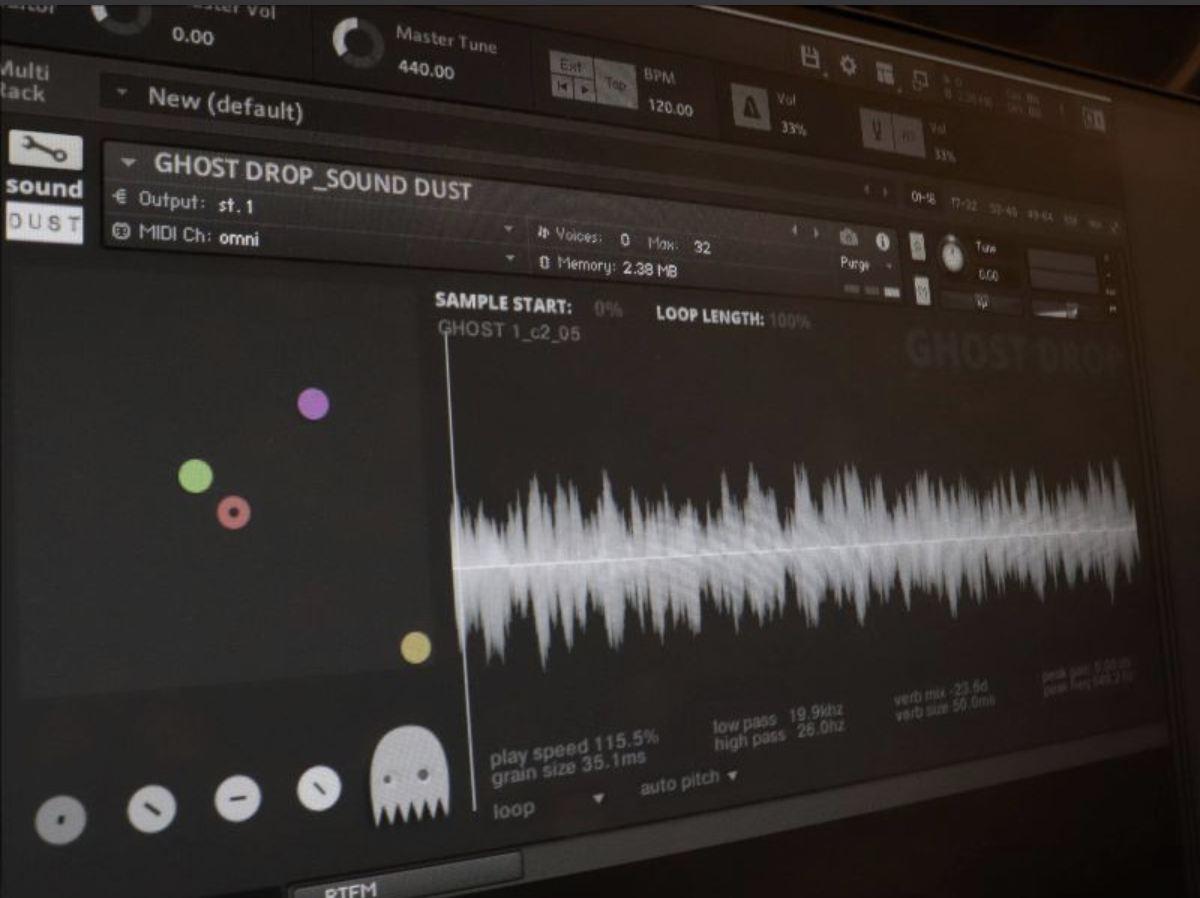Open the save menu floppy disk icon
Image resolution: width=1200 pixels, height=898 pixels.
click(x=811, y=56)
